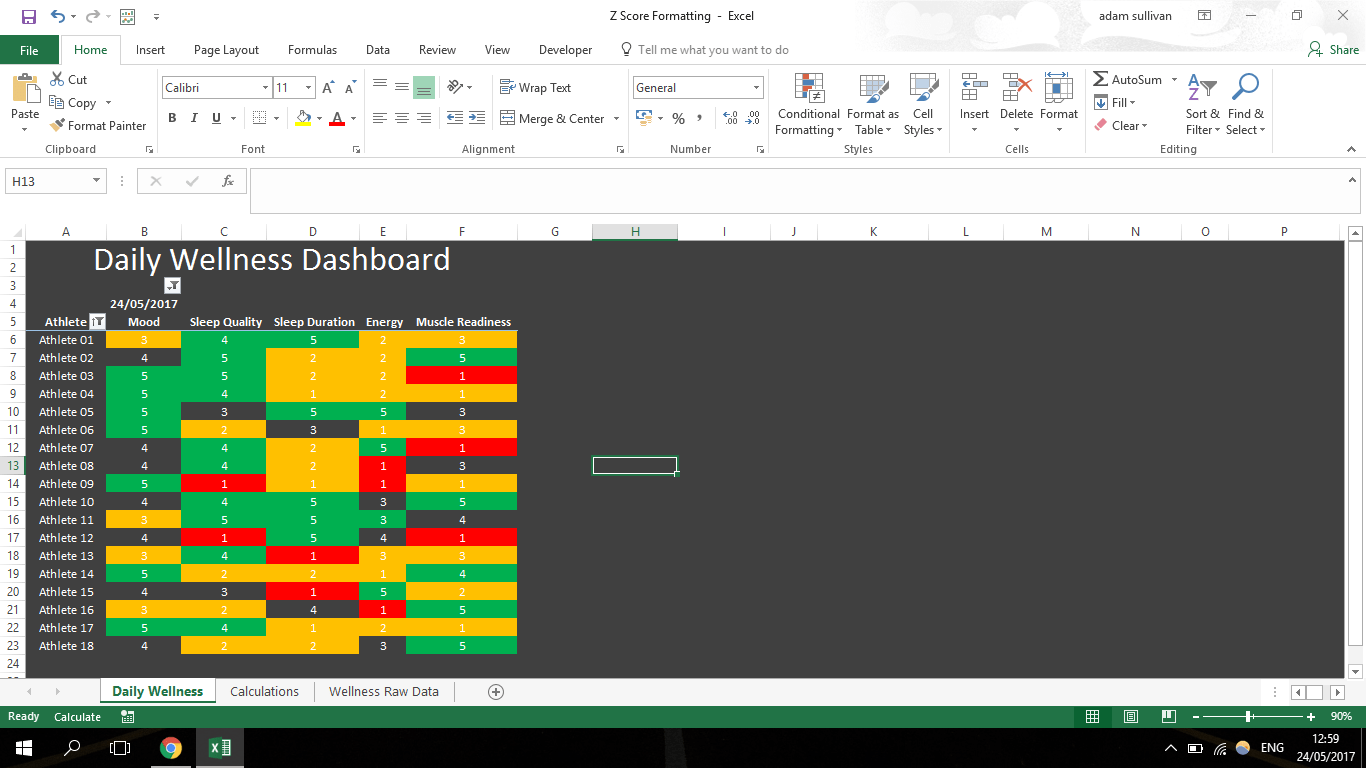Click the Share button
The width and height of the screenshot is (1366, 768).
(1334, 50)
